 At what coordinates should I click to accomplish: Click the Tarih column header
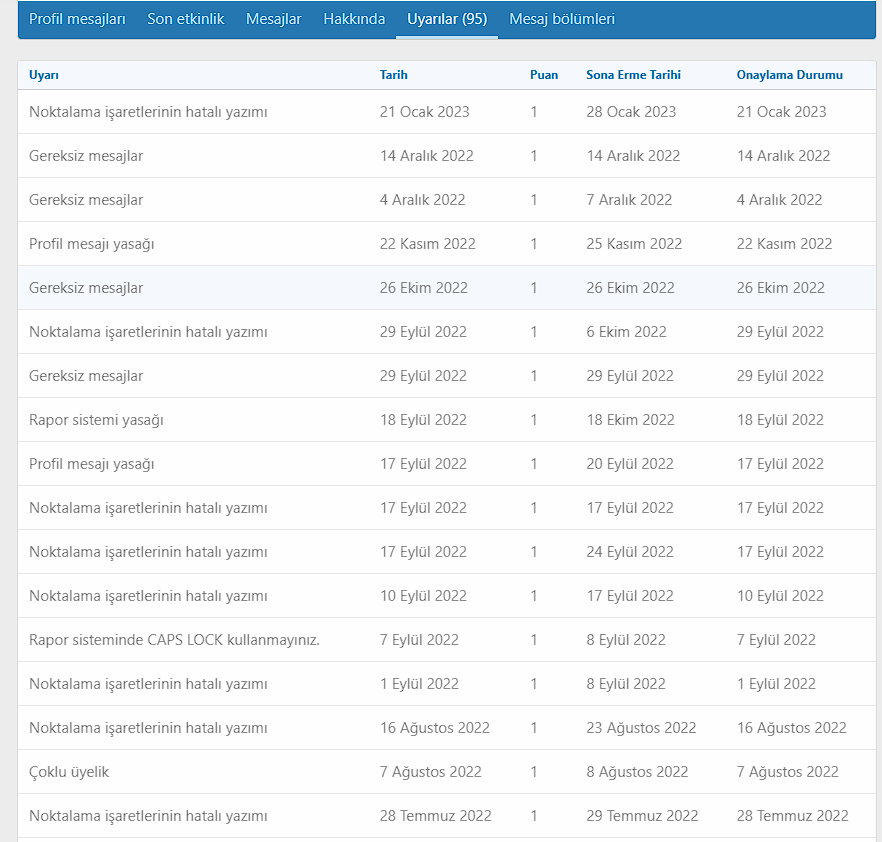point(393,75)
